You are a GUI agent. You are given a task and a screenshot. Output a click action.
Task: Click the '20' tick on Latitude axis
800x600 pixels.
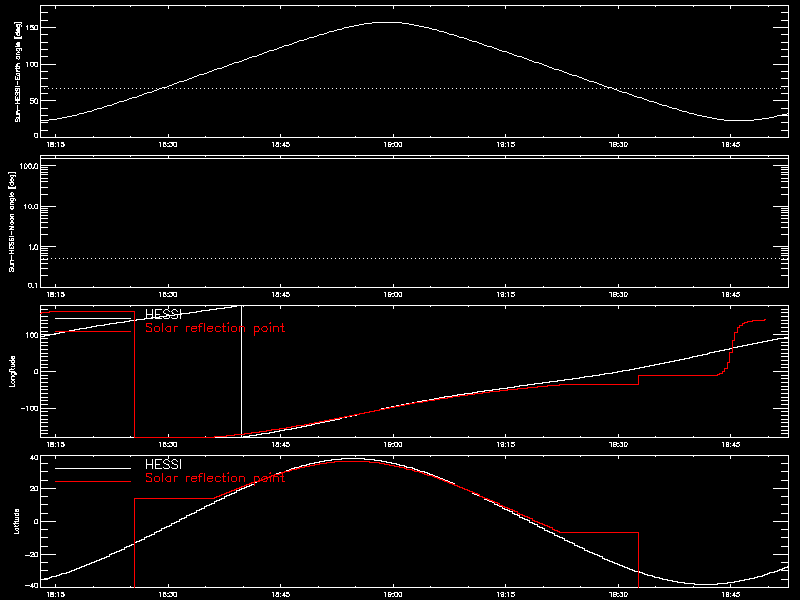pos(34,489)
